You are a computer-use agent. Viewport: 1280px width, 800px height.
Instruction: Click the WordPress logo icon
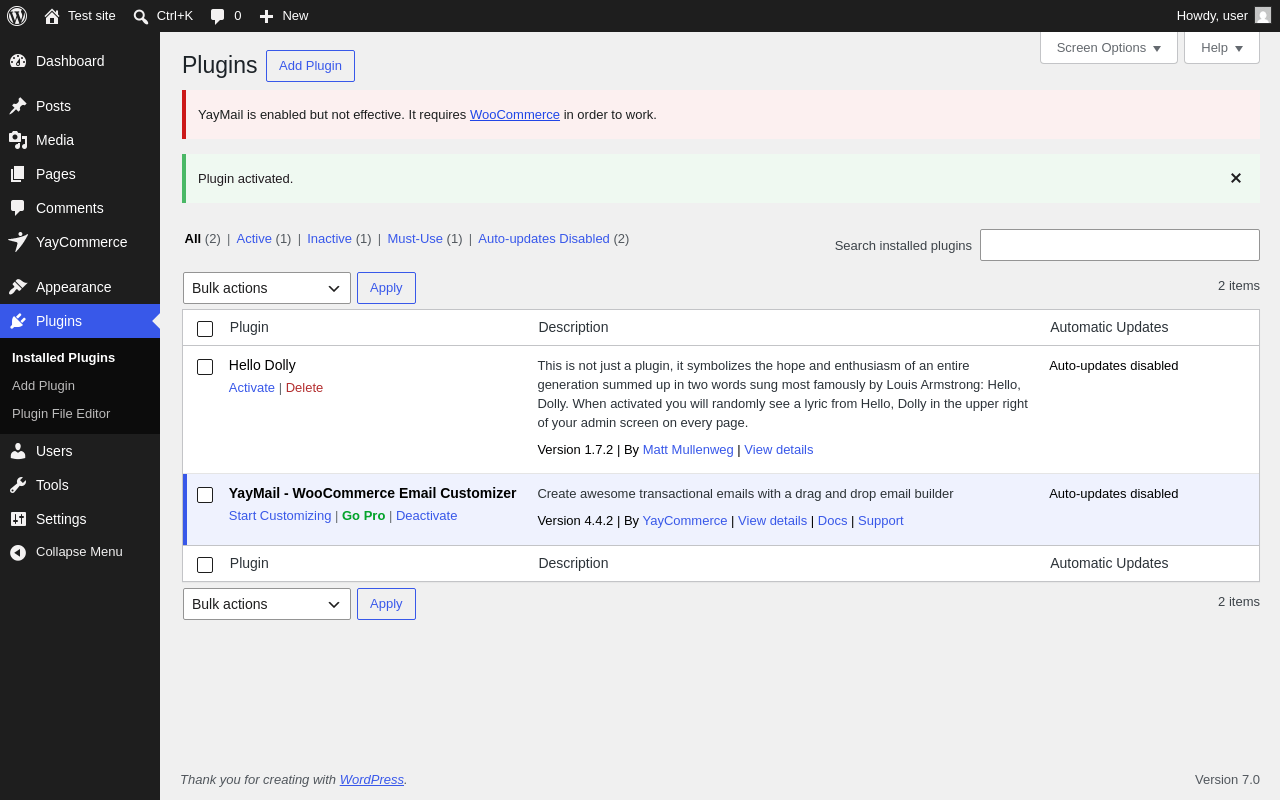17,16
